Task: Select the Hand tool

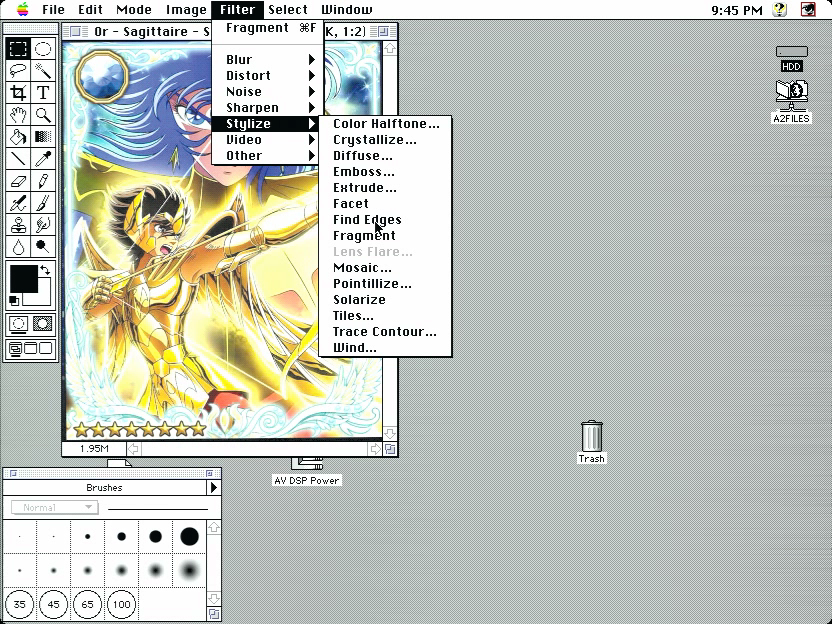Action: click(18, 115)
